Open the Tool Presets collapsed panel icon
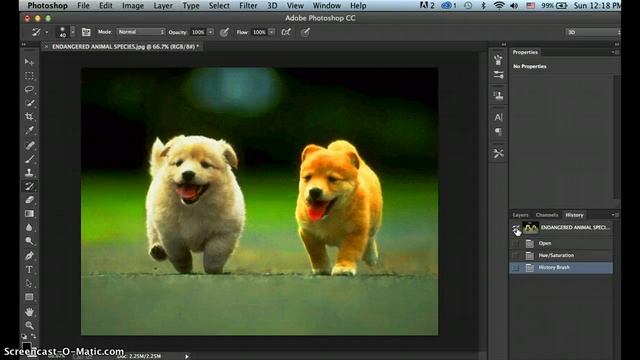 point(498,153)
